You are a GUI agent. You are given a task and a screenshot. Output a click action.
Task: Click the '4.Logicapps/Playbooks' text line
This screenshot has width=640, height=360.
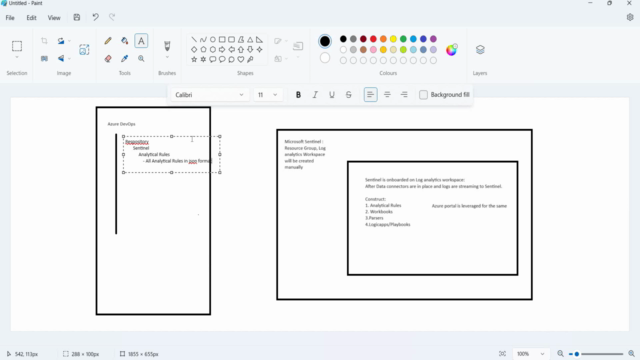coord(388,224)
